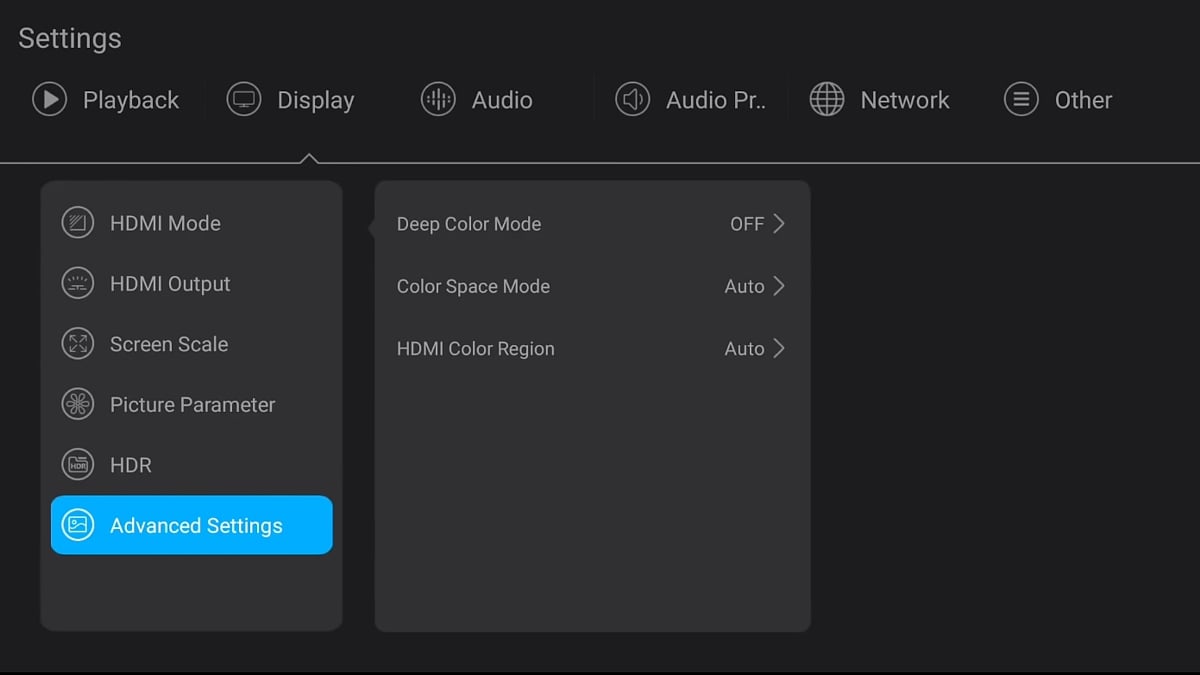Image resolution: width=1200 pixels, height=675 pixels.
Task: Switch to the Audio tab label
Action: tap(502, 100)
